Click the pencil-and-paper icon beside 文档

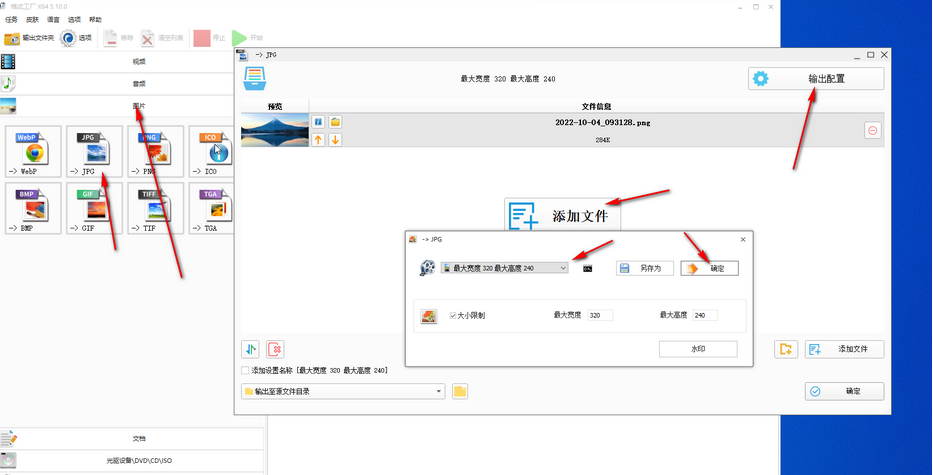[x=8, y=439]
